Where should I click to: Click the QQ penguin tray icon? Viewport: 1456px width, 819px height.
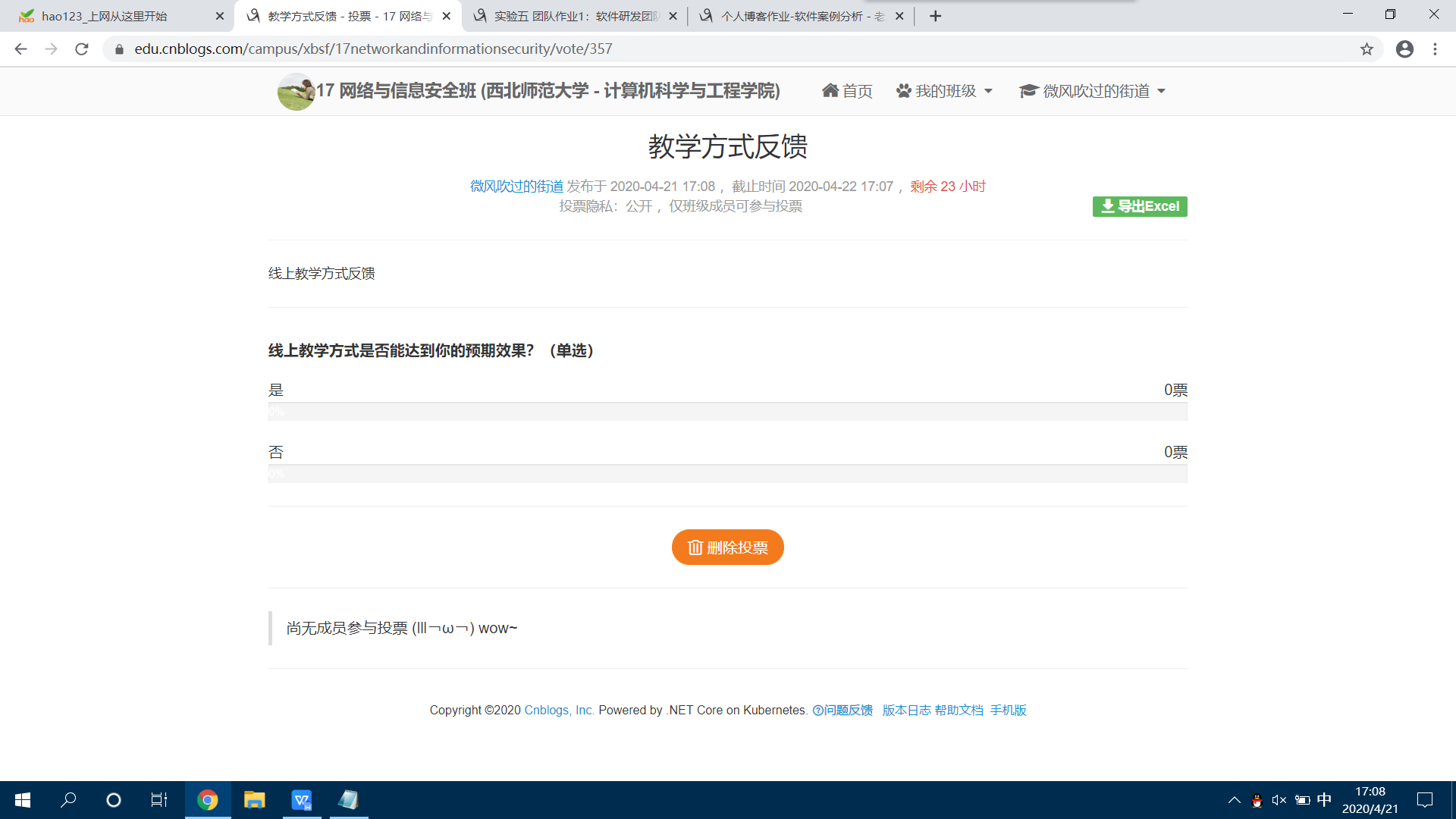coord(1257,800)
